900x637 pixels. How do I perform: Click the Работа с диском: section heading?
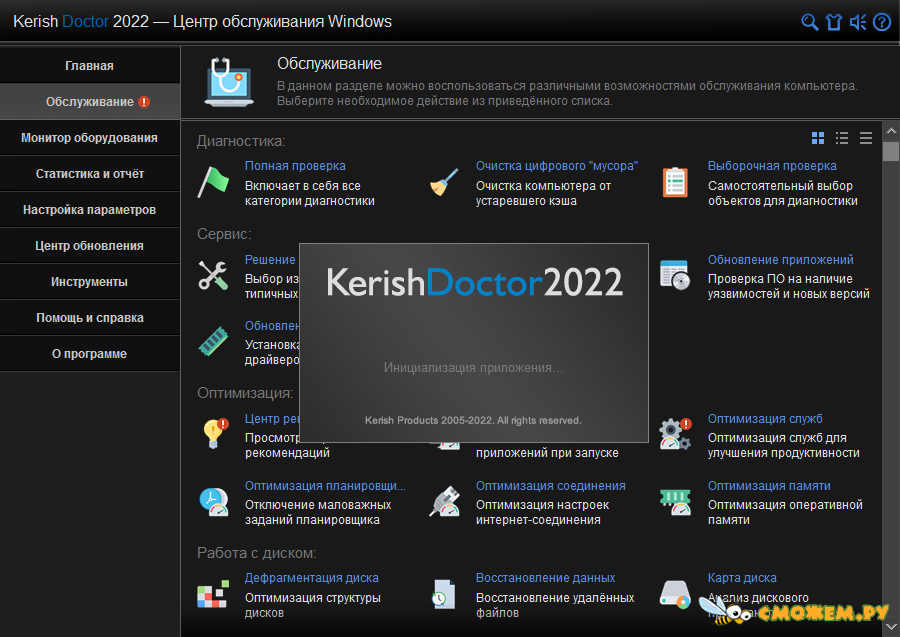[257, 553]
